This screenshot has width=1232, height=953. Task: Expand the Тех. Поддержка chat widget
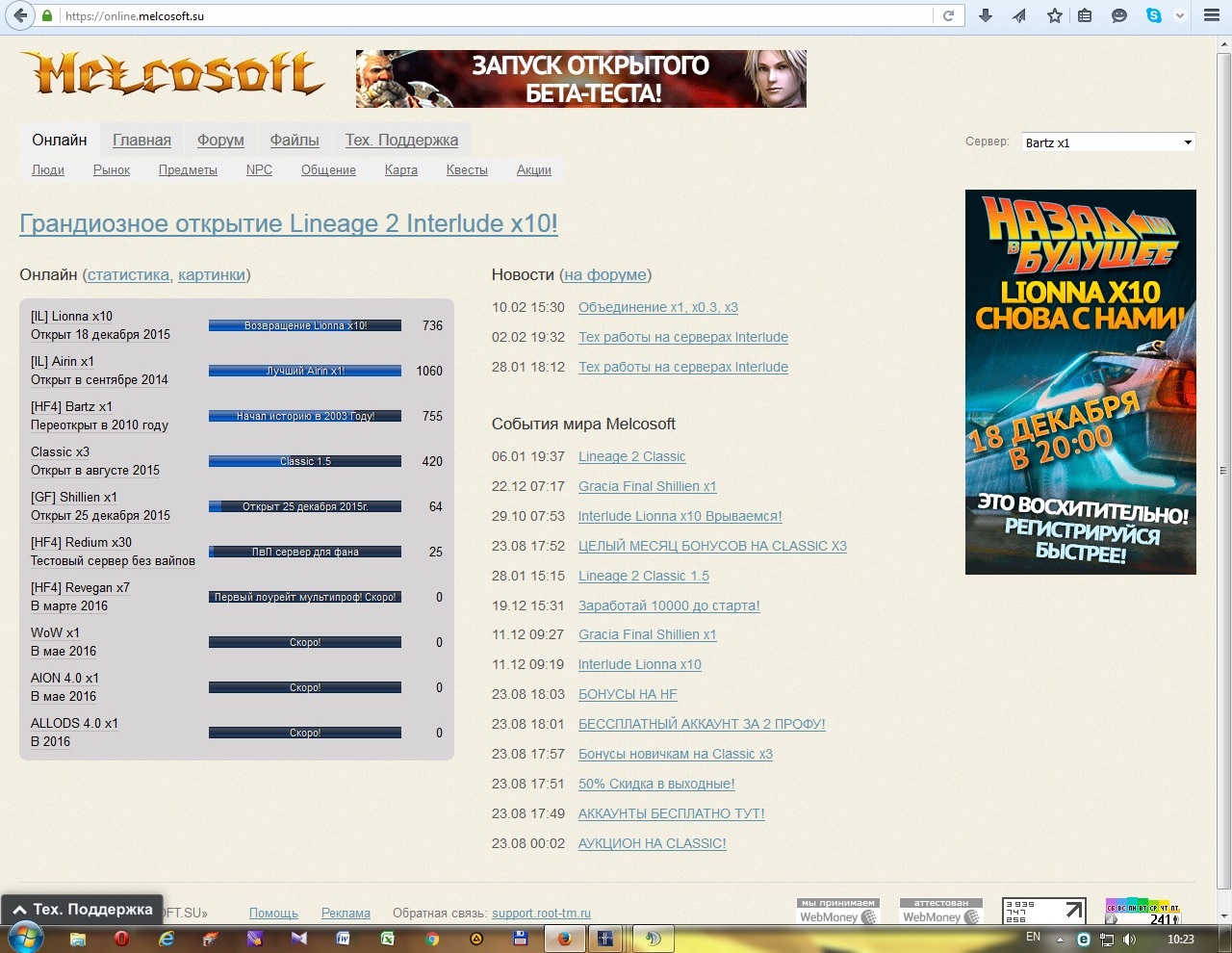click(82, 909)
